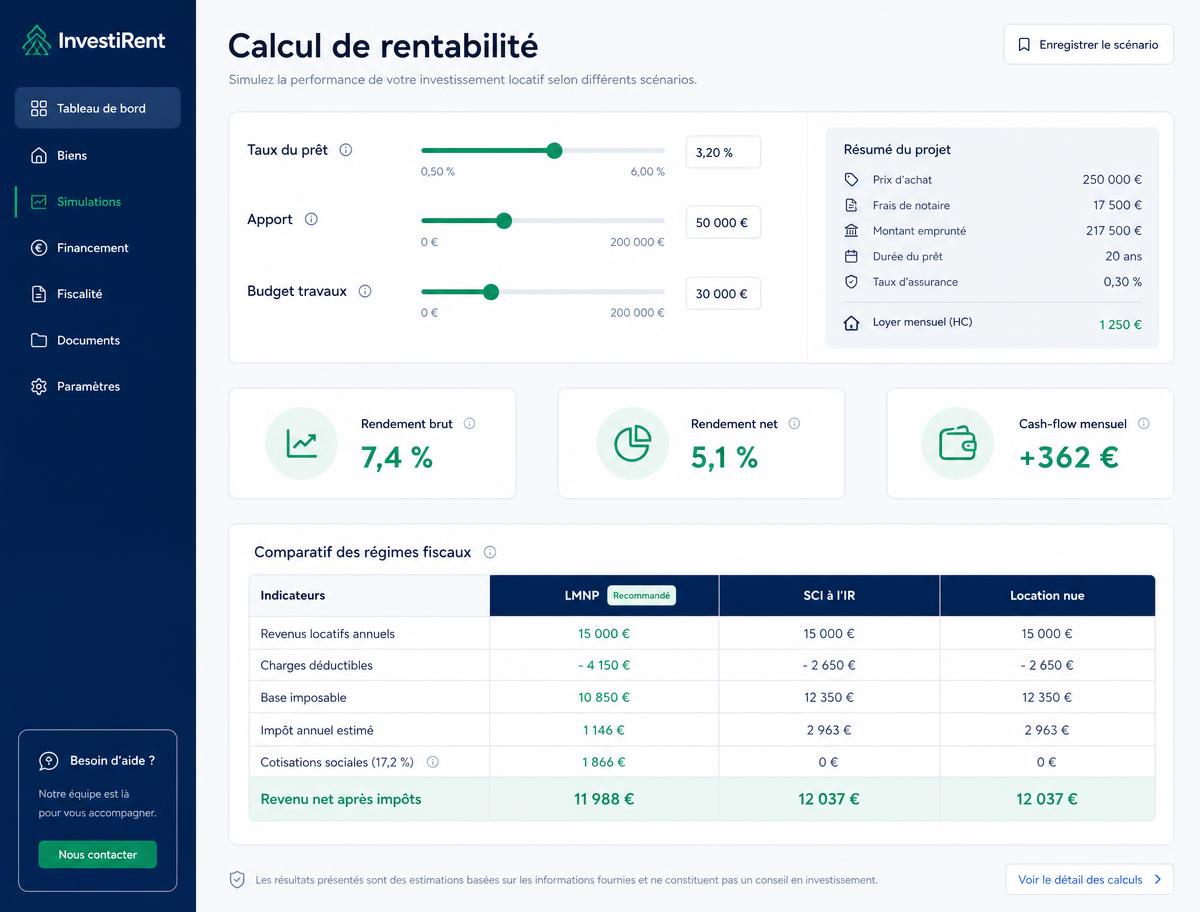Click the 1 250 € loyer mensuel value

pos(1120,324)
